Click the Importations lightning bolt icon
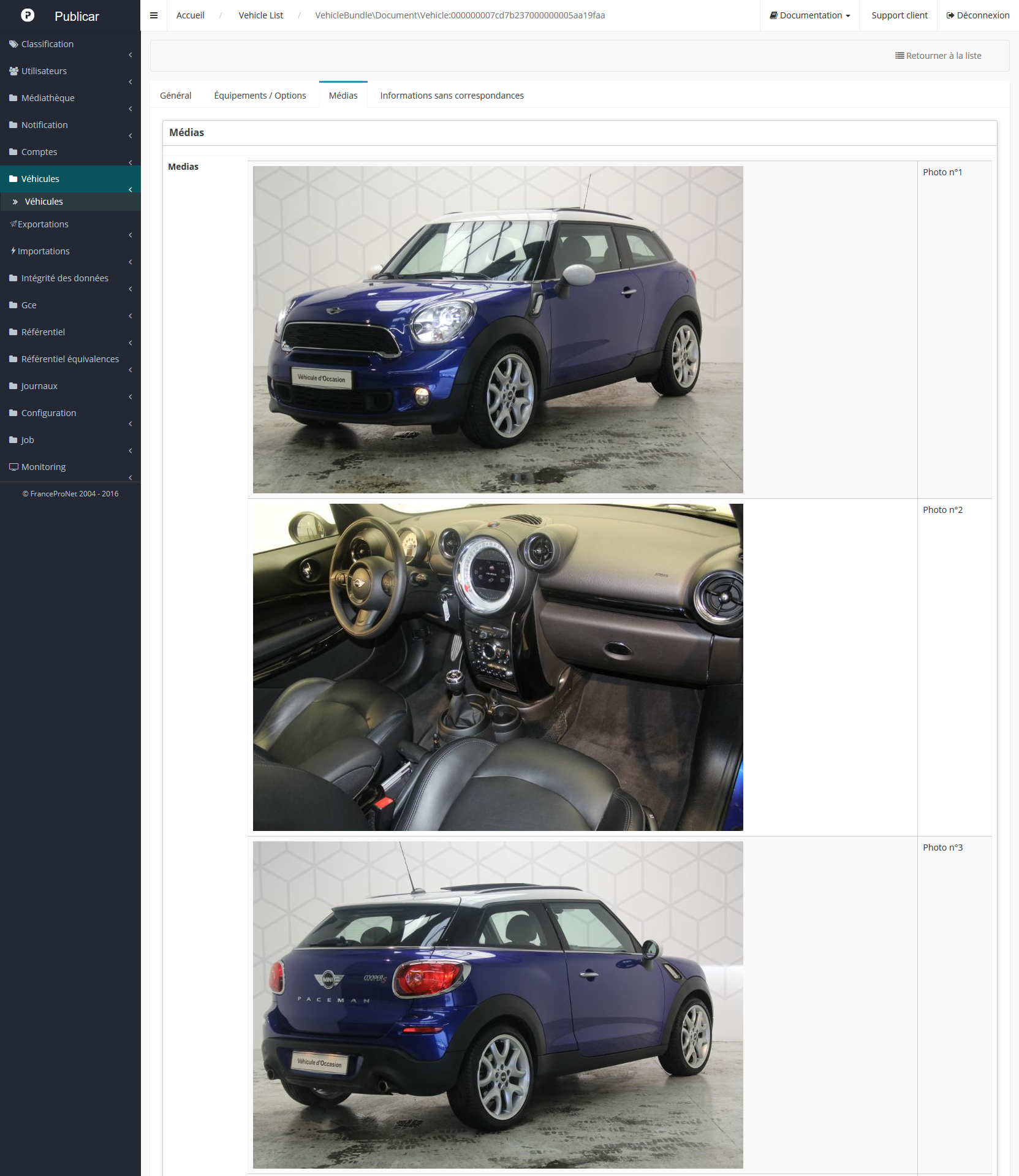1019x1176 pixels. coord(13,251)
